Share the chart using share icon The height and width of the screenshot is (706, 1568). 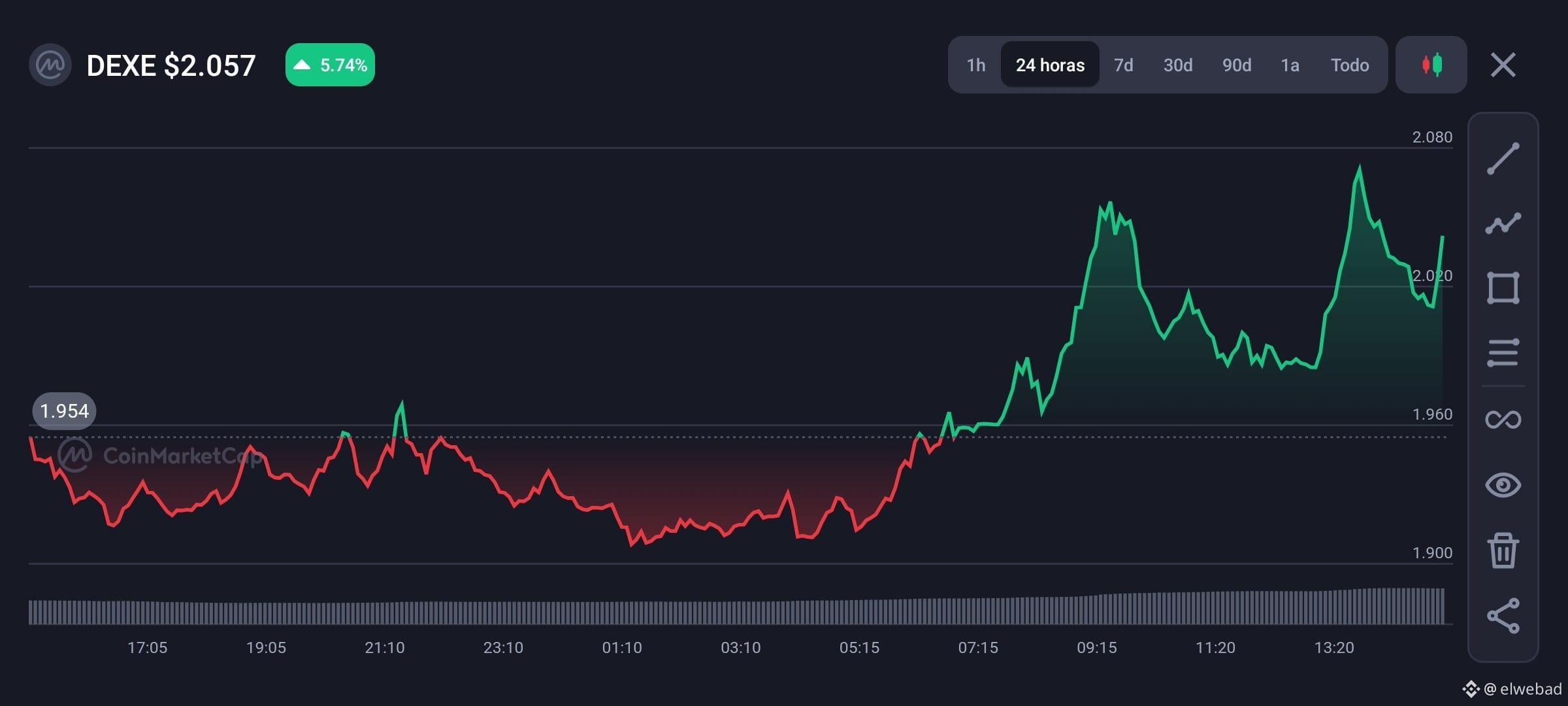[x=1503, y=616]
